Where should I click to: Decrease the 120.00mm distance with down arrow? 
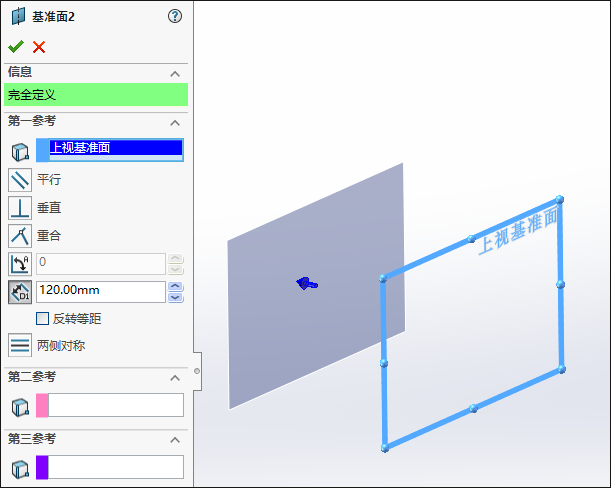pyautogui.click(x=175, y=297)
